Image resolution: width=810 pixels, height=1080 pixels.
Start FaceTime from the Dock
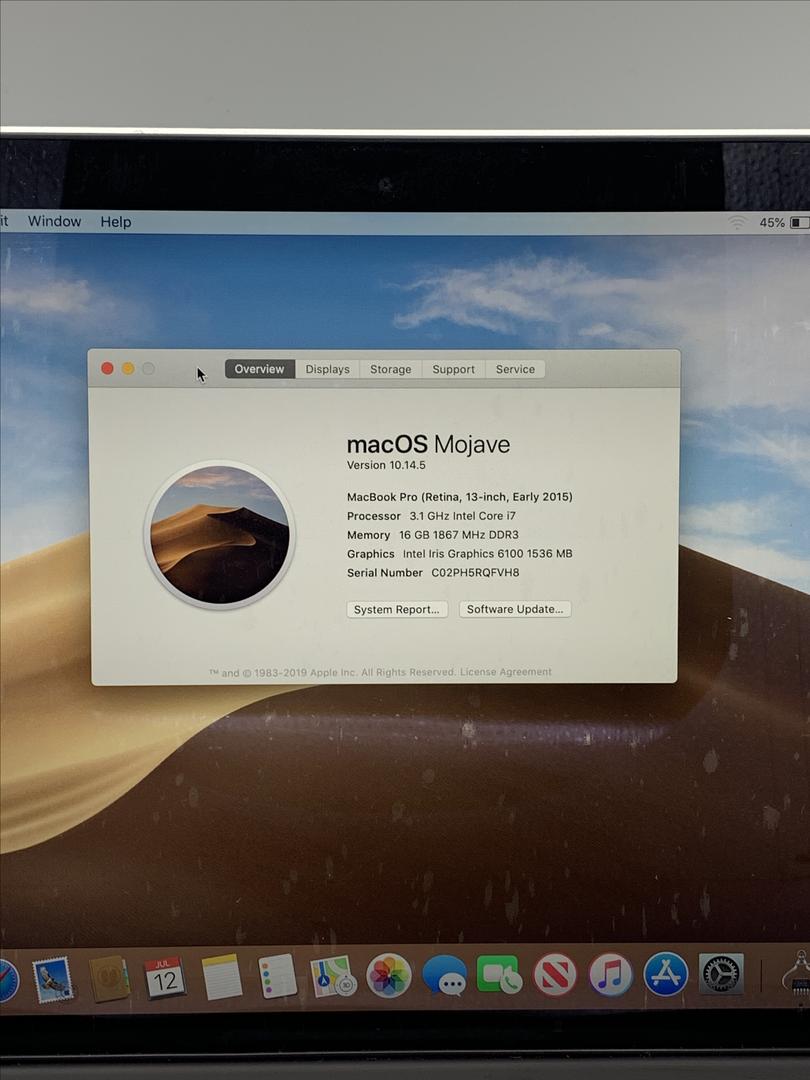499,975
